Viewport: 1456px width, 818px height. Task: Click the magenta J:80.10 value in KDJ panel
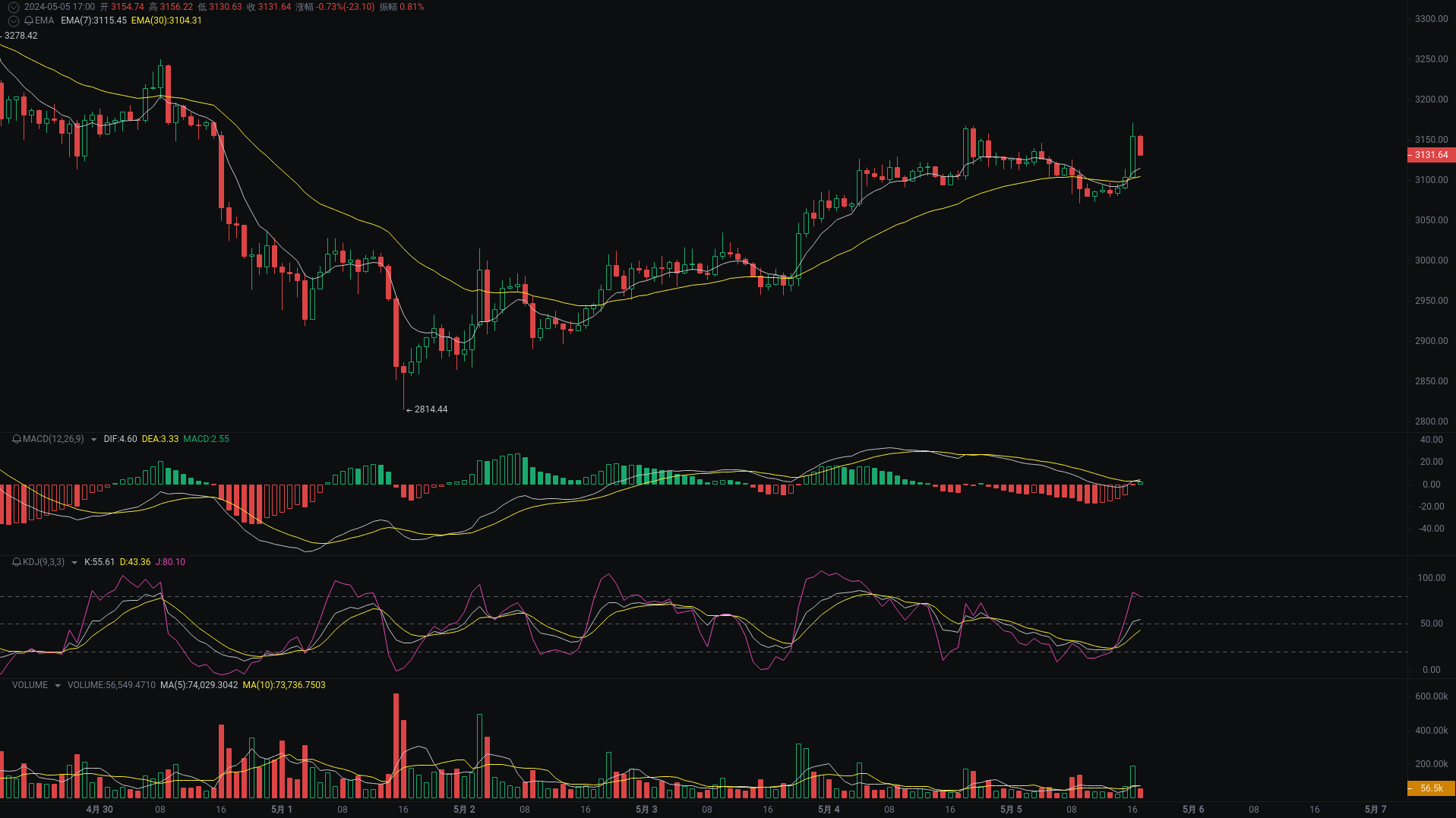click(169, 562)
